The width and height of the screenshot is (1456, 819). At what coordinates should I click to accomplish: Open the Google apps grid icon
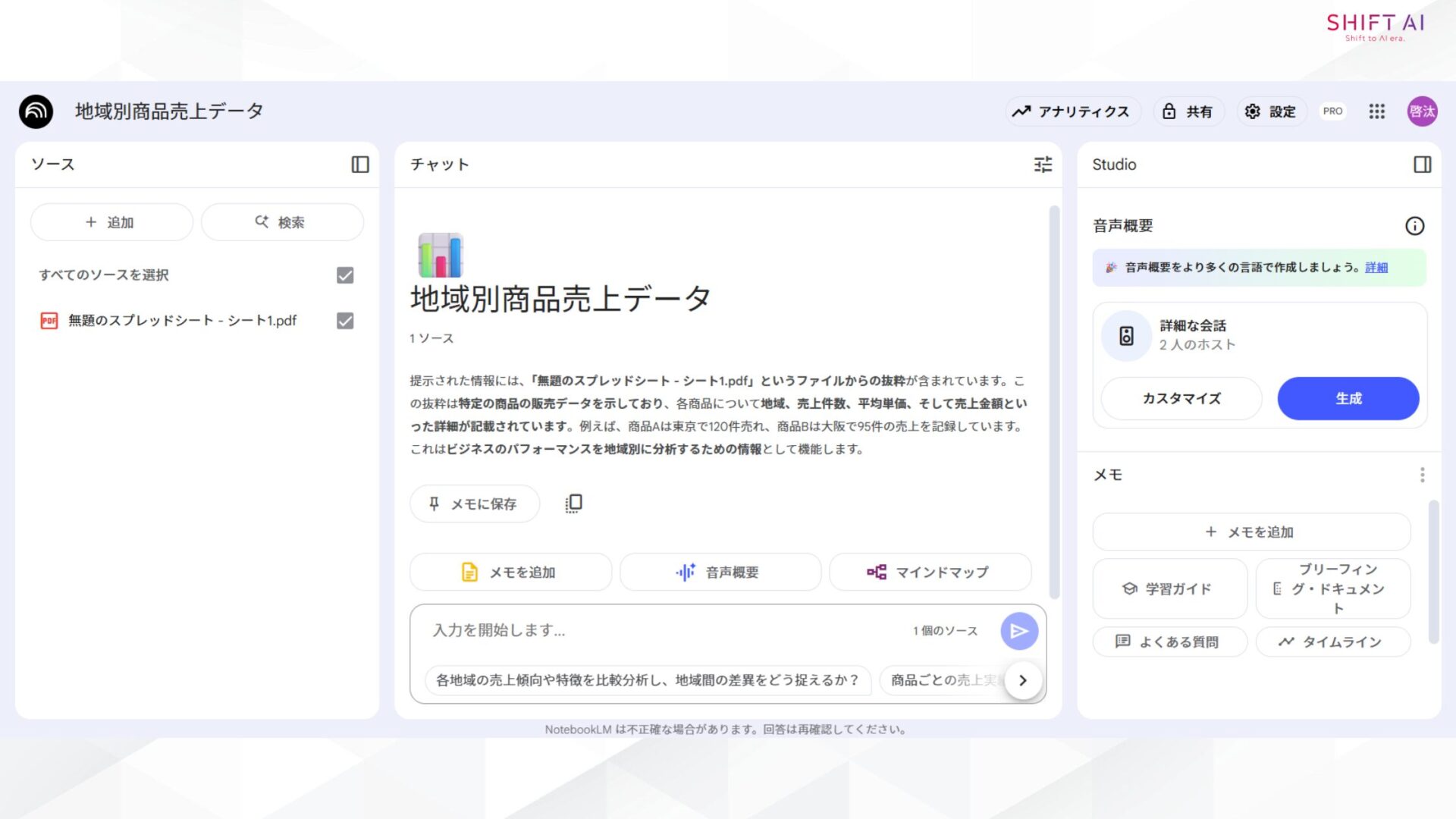click(x=1376, y=111)
